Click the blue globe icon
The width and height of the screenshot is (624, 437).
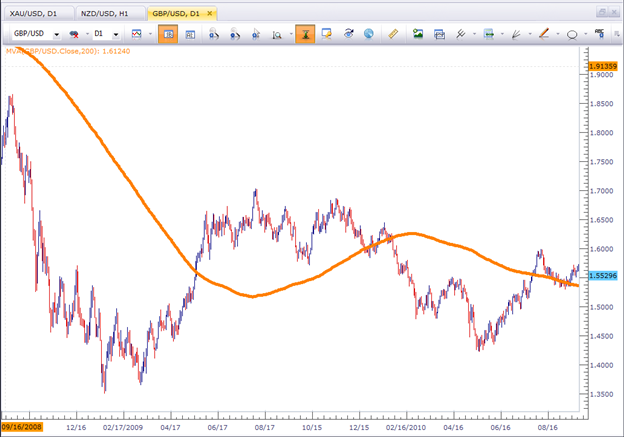(x=369, y=34)
